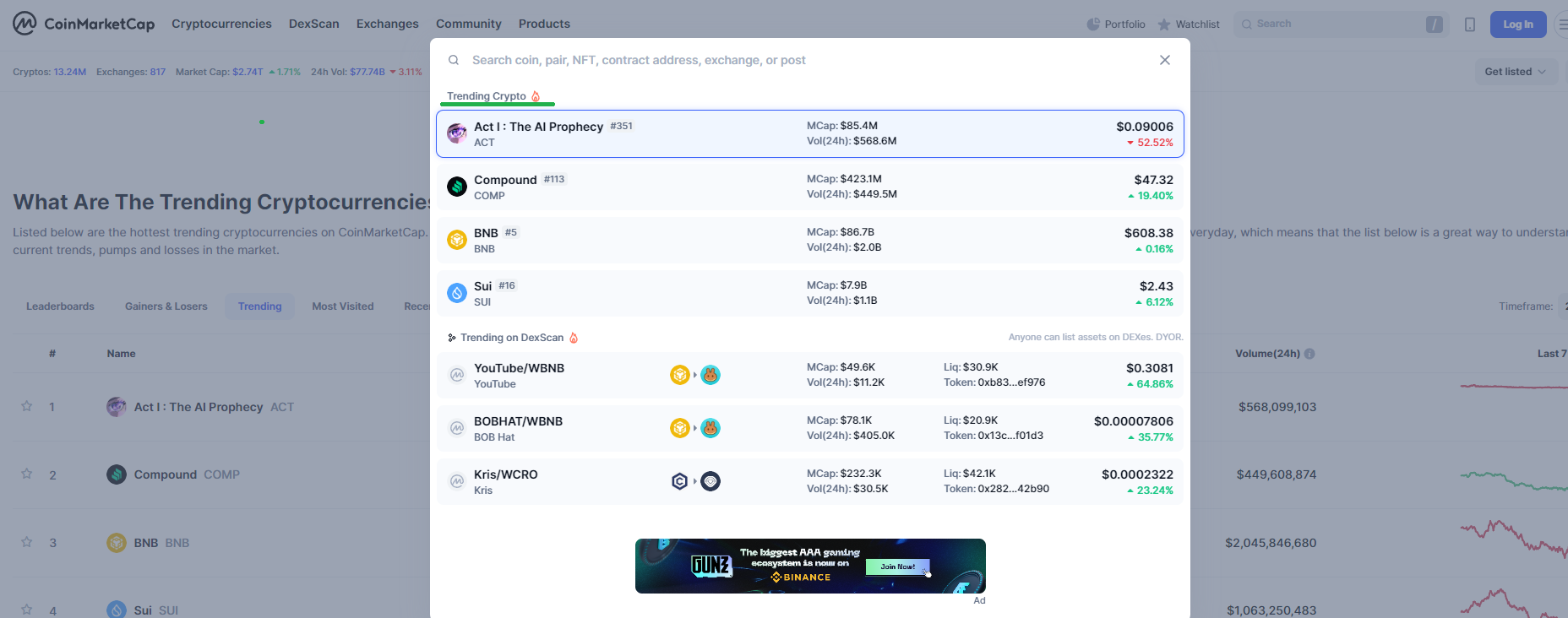The width and height of the screenshot is (1568, 618).
Task: Click the GUNZ Binance ad banner
Action: pyautogui.click(x=810, y=566)
